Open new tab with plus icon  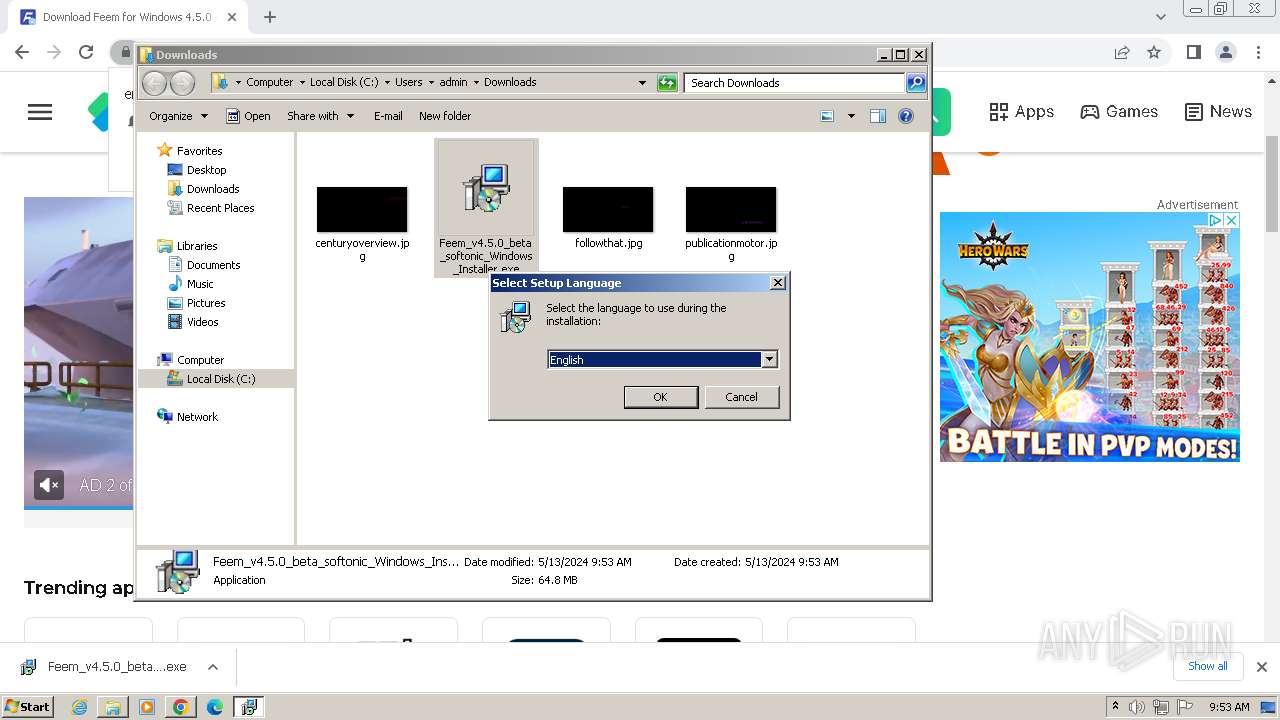pyautogui.click(x=270, y=17)
